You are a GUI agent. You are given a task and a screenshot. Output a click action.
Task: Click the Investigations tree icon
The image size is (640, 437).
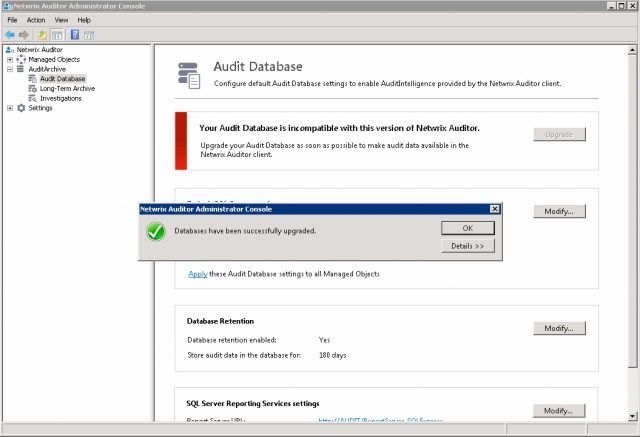[32, 98]
